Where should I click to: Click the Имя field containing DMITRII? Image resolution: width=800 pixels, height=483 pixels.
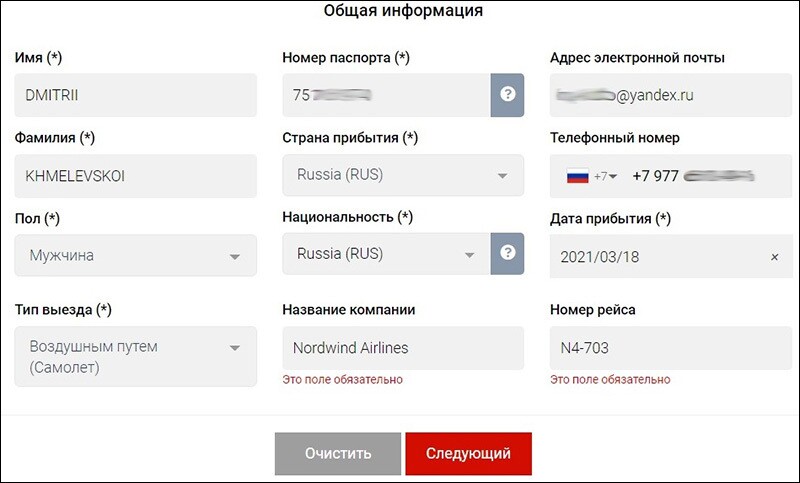(x=136, y=95)
